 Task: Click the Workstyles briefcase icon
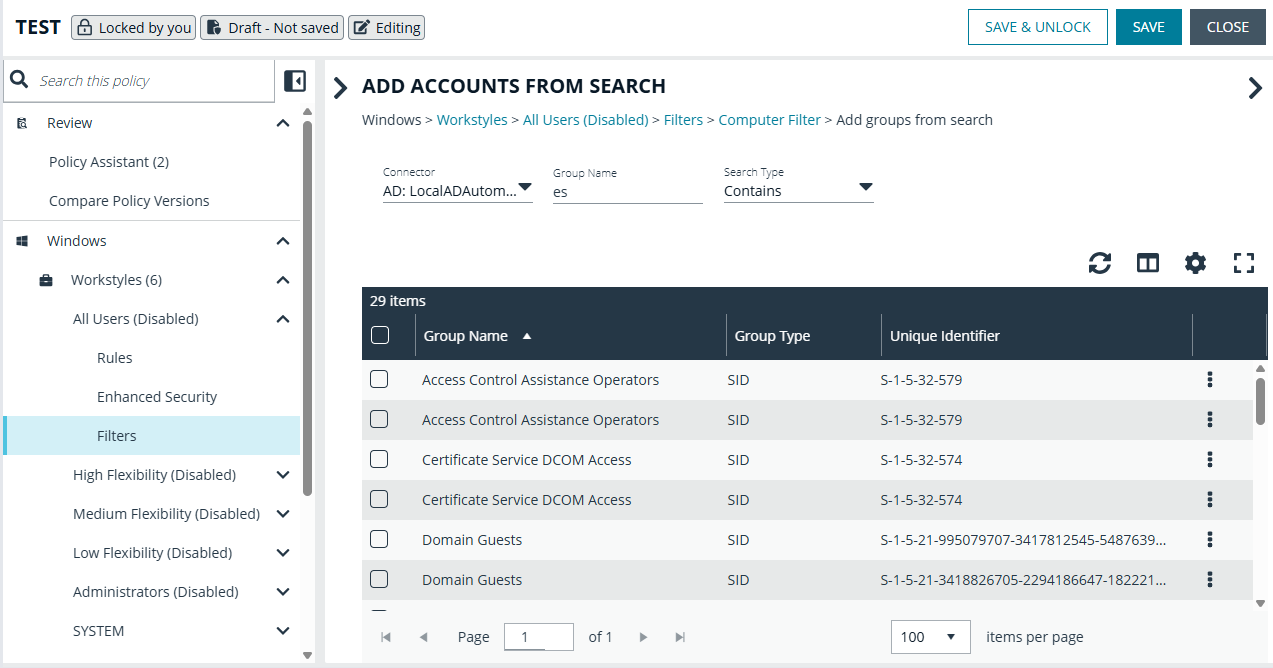click(x=46, y=280)
